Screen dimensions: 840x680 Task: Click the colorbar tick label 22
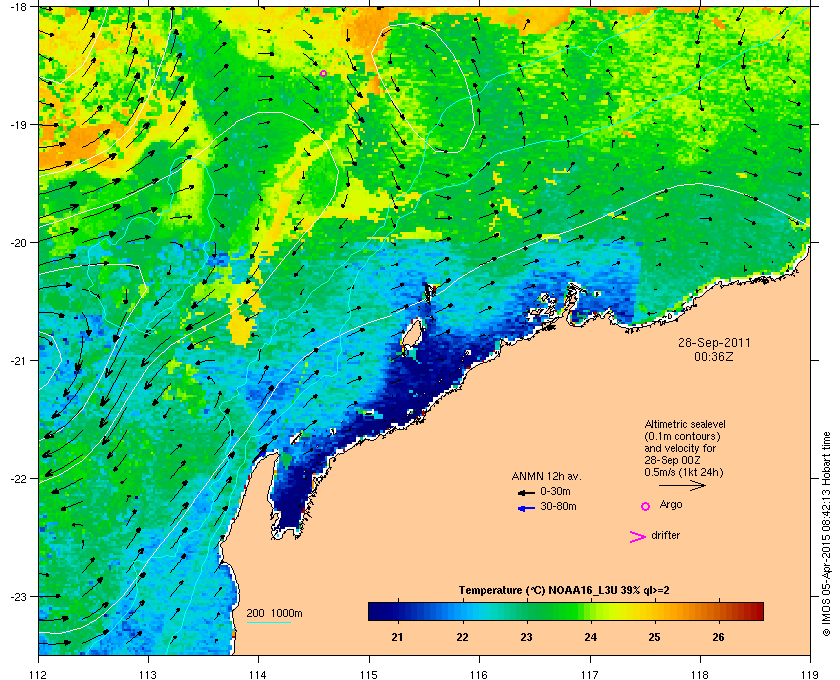[462, 637]
